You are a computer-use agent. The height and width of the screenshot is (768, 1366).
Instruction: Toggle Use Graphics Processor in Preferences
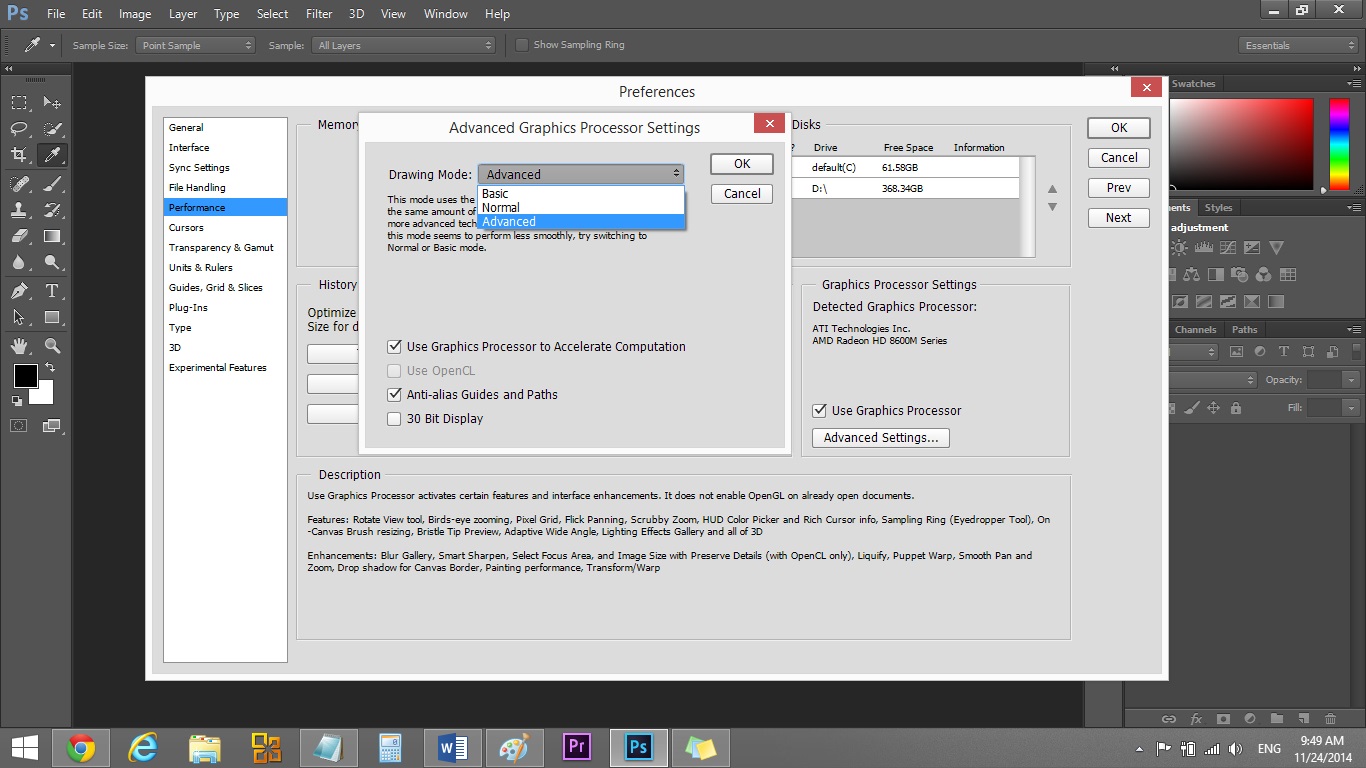(887, 411)
